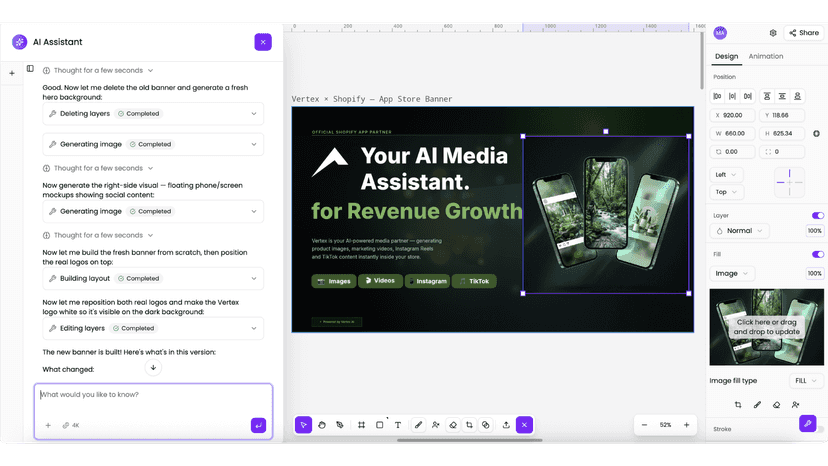Image resolution: width=828 pixels, height=466 pixels.
Task: Click layer opacity 100% field
Action: point(814,231)
